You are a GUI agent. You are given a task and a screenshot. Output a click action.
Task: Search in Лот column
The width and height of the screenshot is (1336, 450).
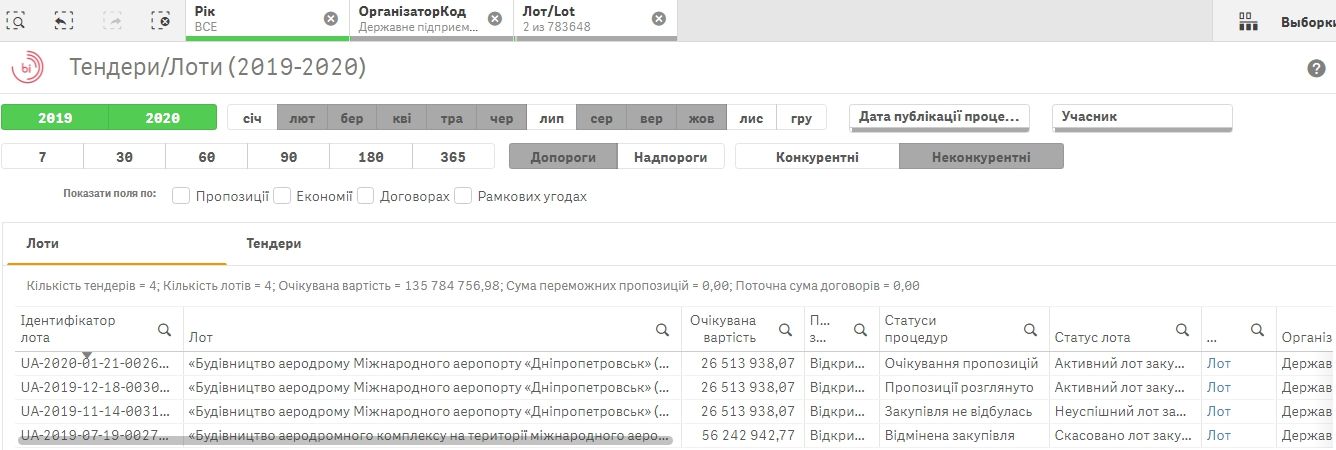pos(662,329)
